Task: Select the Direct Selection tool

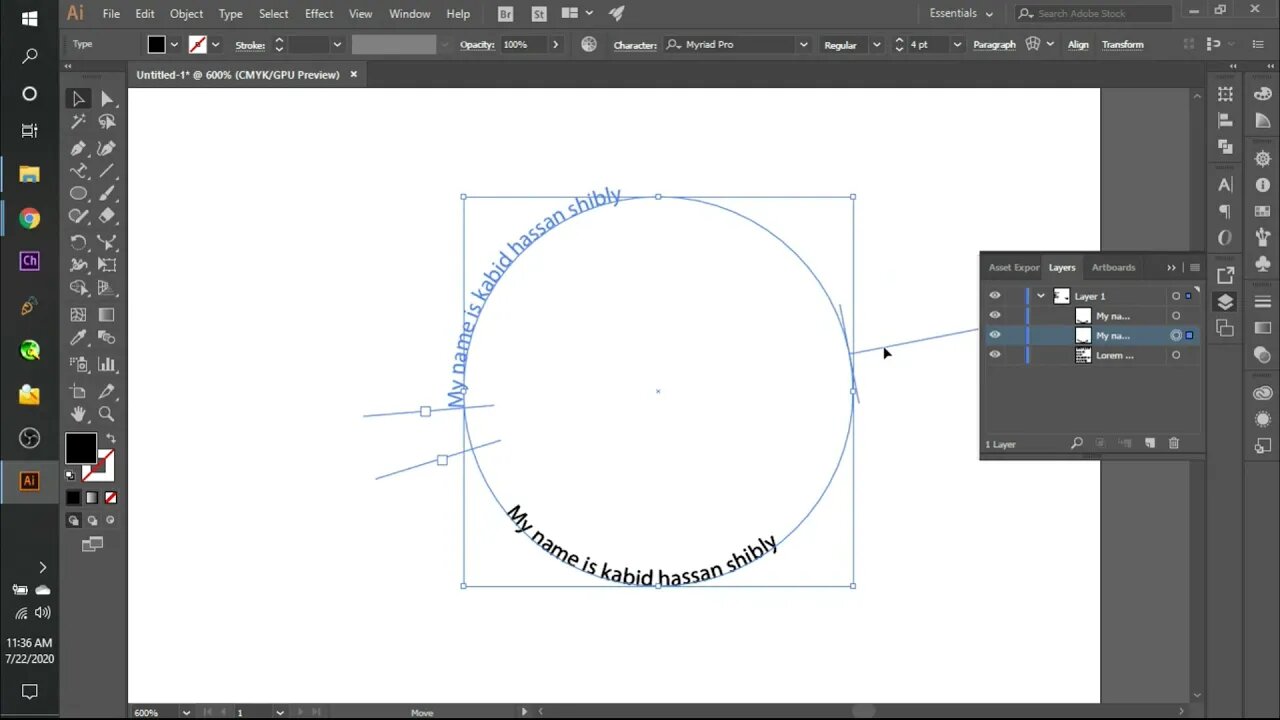Action: point(107,98)
